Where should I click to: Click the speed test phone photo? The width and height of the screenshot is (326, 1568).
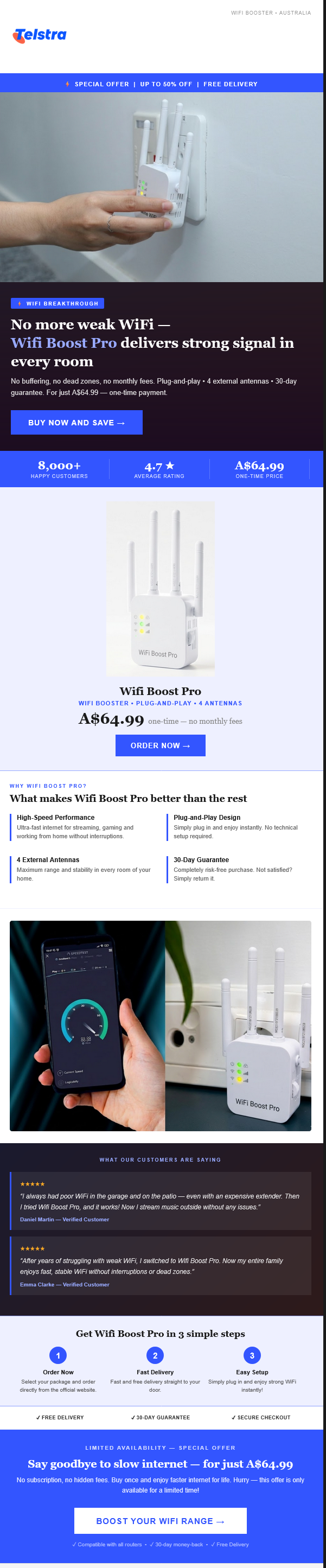click(x=87, y=1025)
